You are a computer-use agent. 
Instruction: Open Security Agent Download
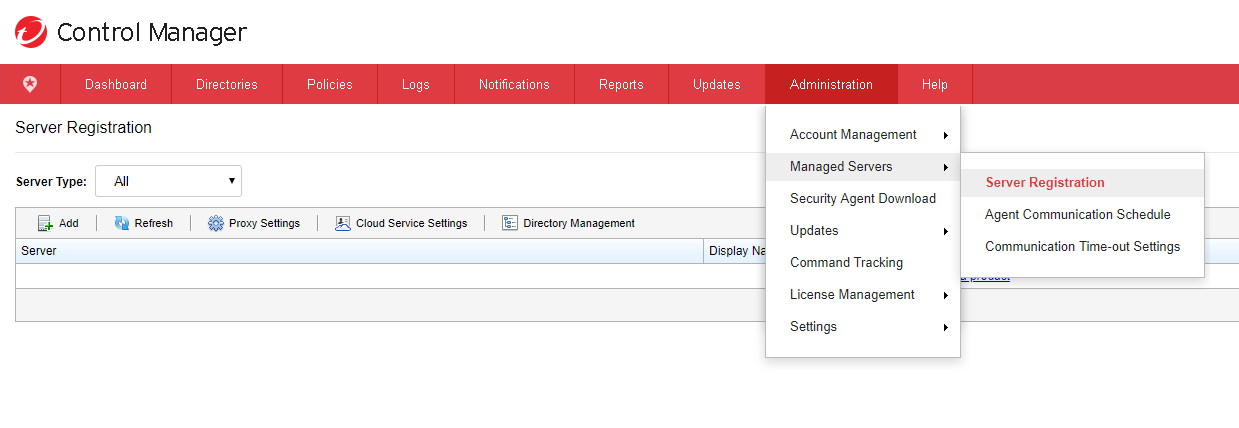tap(862, 199)
